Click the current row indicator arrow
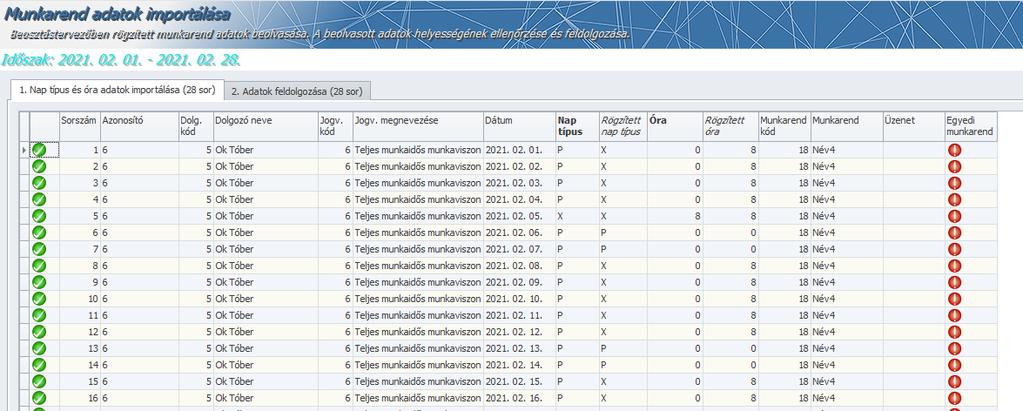This screenshot has height=411, width=1023. click(x=24, y=150)
